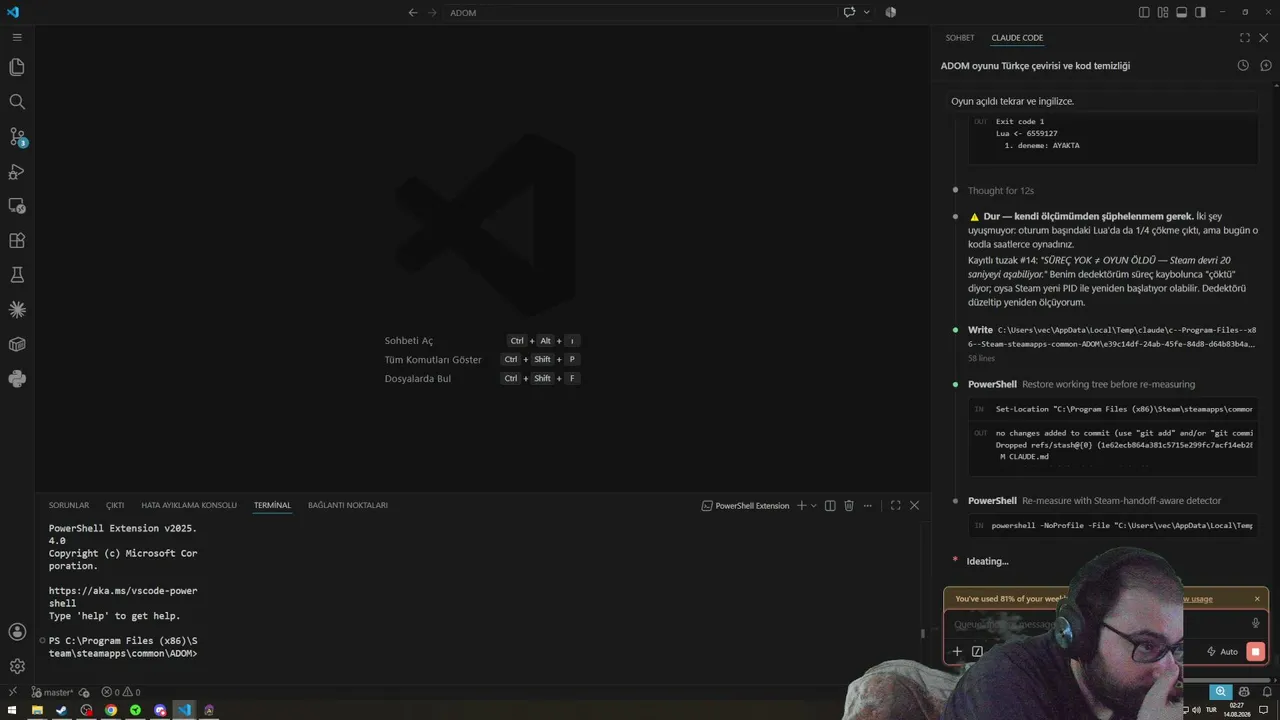This screenshot has width=1280, height=720.
Task: Open the Search view in the activity bar
Action: click(17, 102)
